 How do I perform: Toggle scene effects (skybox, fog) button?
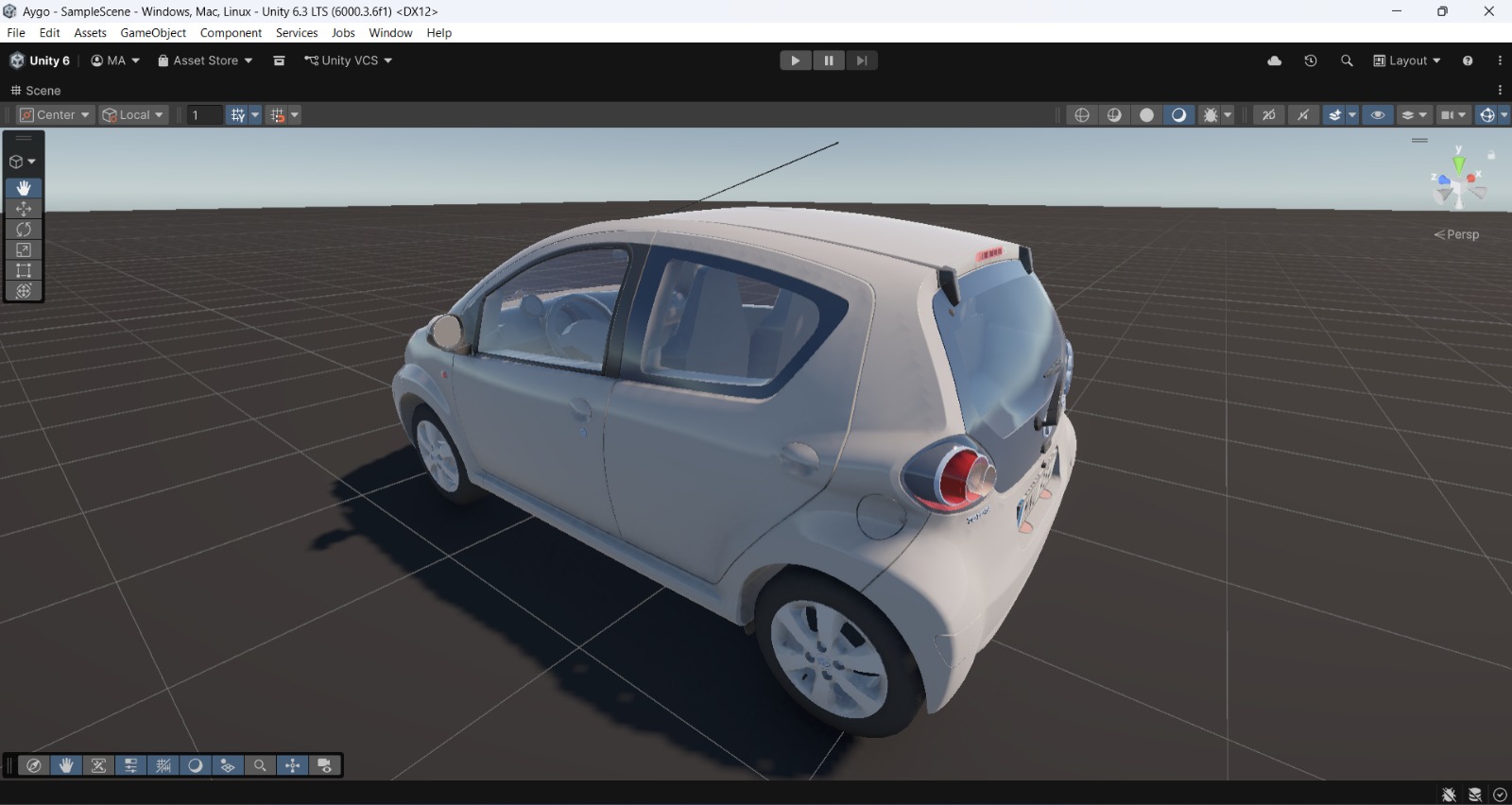point(1334,115)
